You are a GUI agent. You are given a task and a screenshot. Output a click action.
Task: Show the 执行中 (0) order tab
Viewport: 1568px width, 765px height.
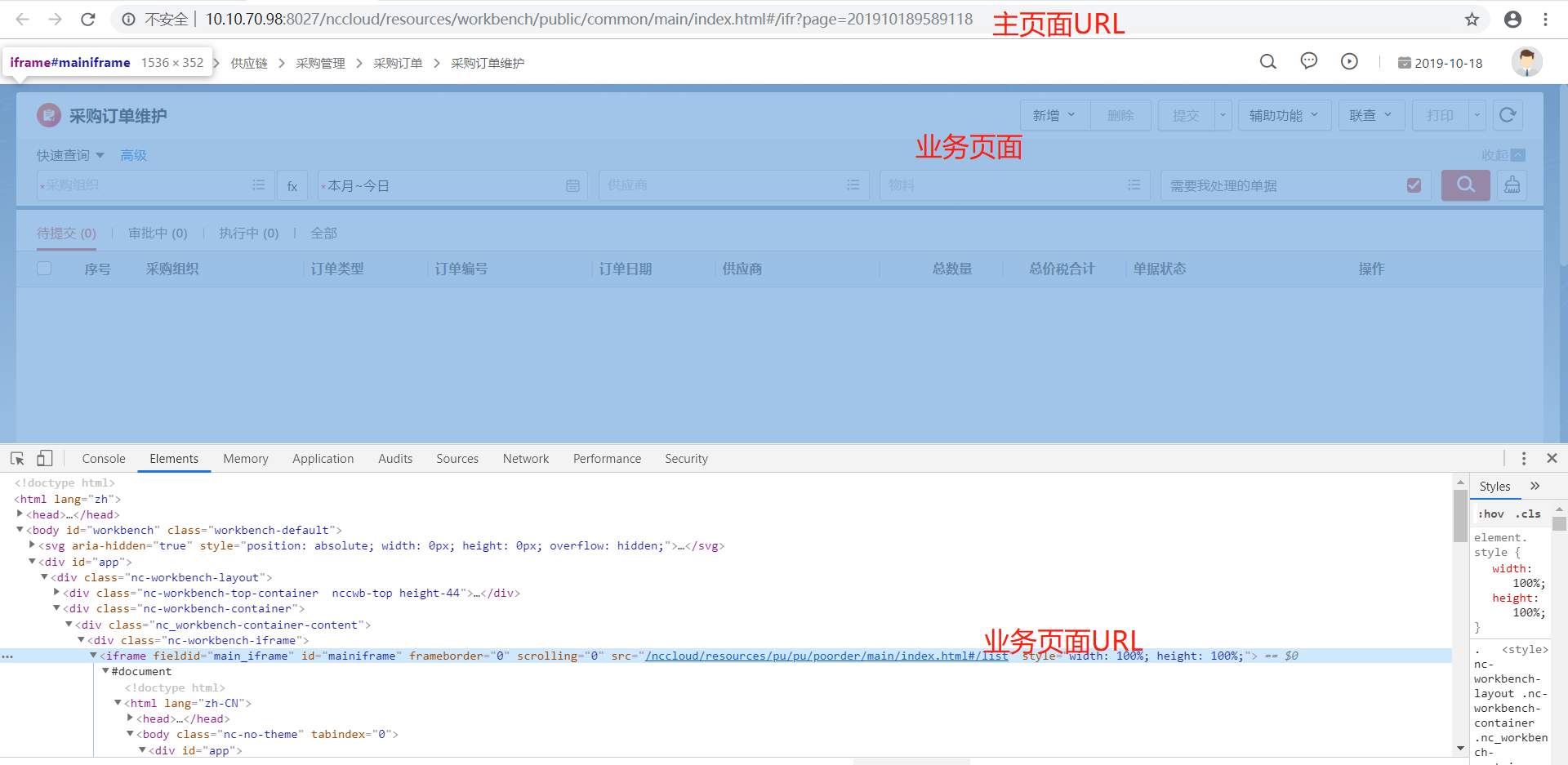(248, 234)
